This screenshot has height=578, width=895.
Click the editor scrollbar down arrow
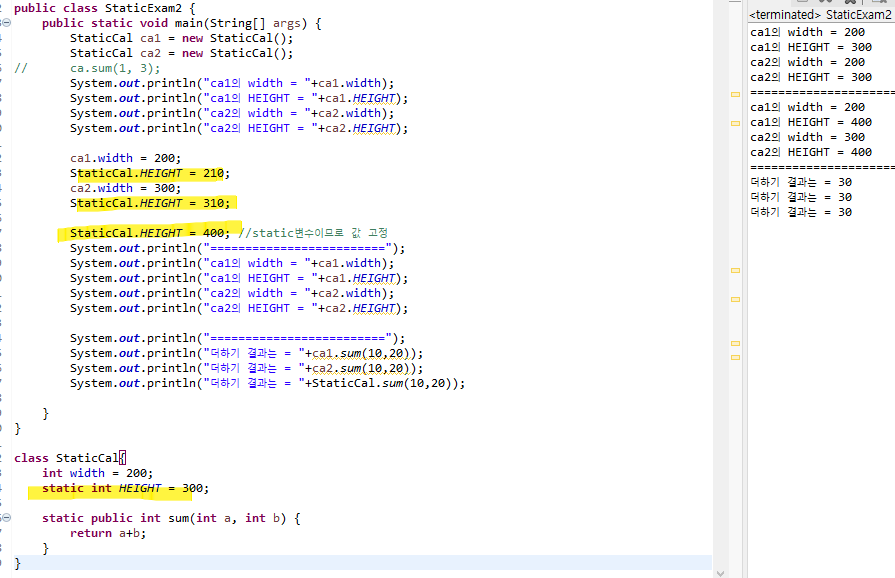(720, 573)
